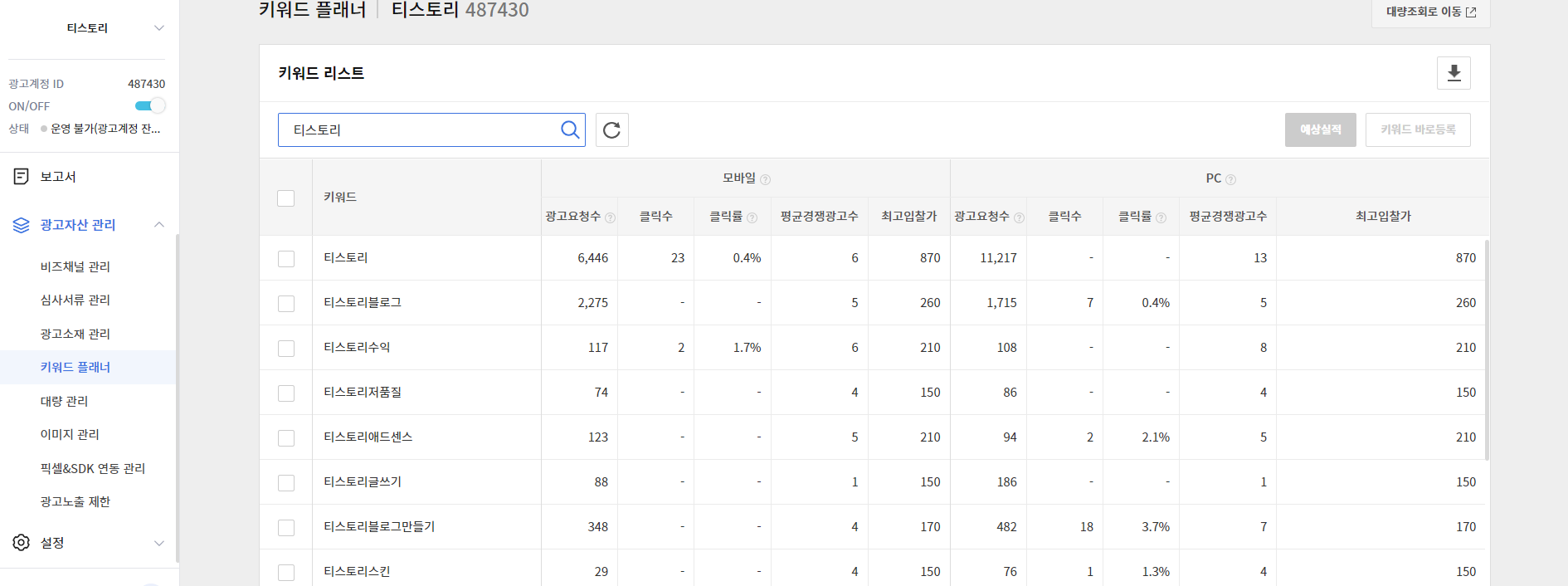Screen dimensions: 1568x586
Task: Click the PC help question icon
Action: point(1231,179)
